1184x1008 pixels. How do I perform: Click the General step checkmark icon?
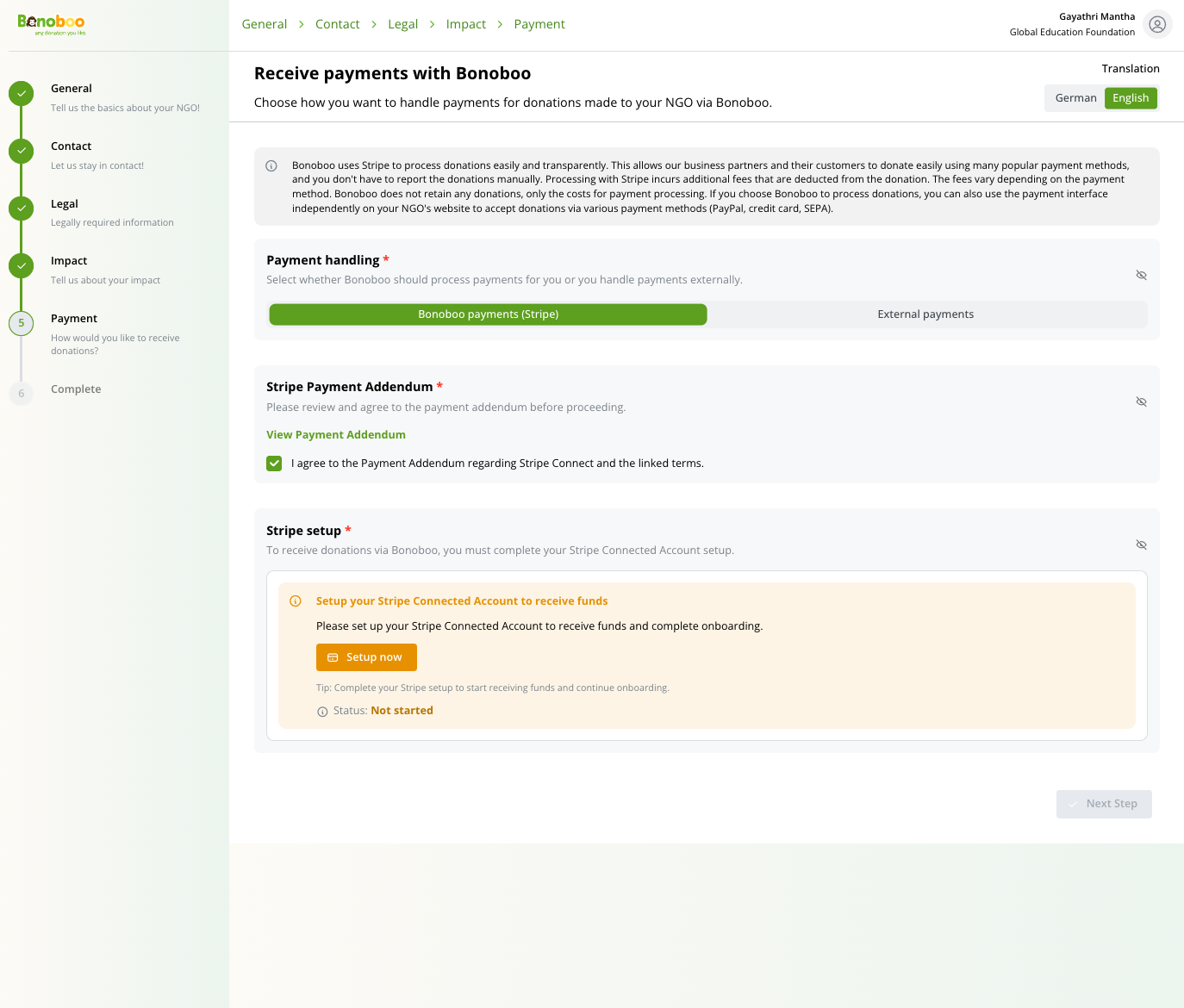(x=22, y=93)
